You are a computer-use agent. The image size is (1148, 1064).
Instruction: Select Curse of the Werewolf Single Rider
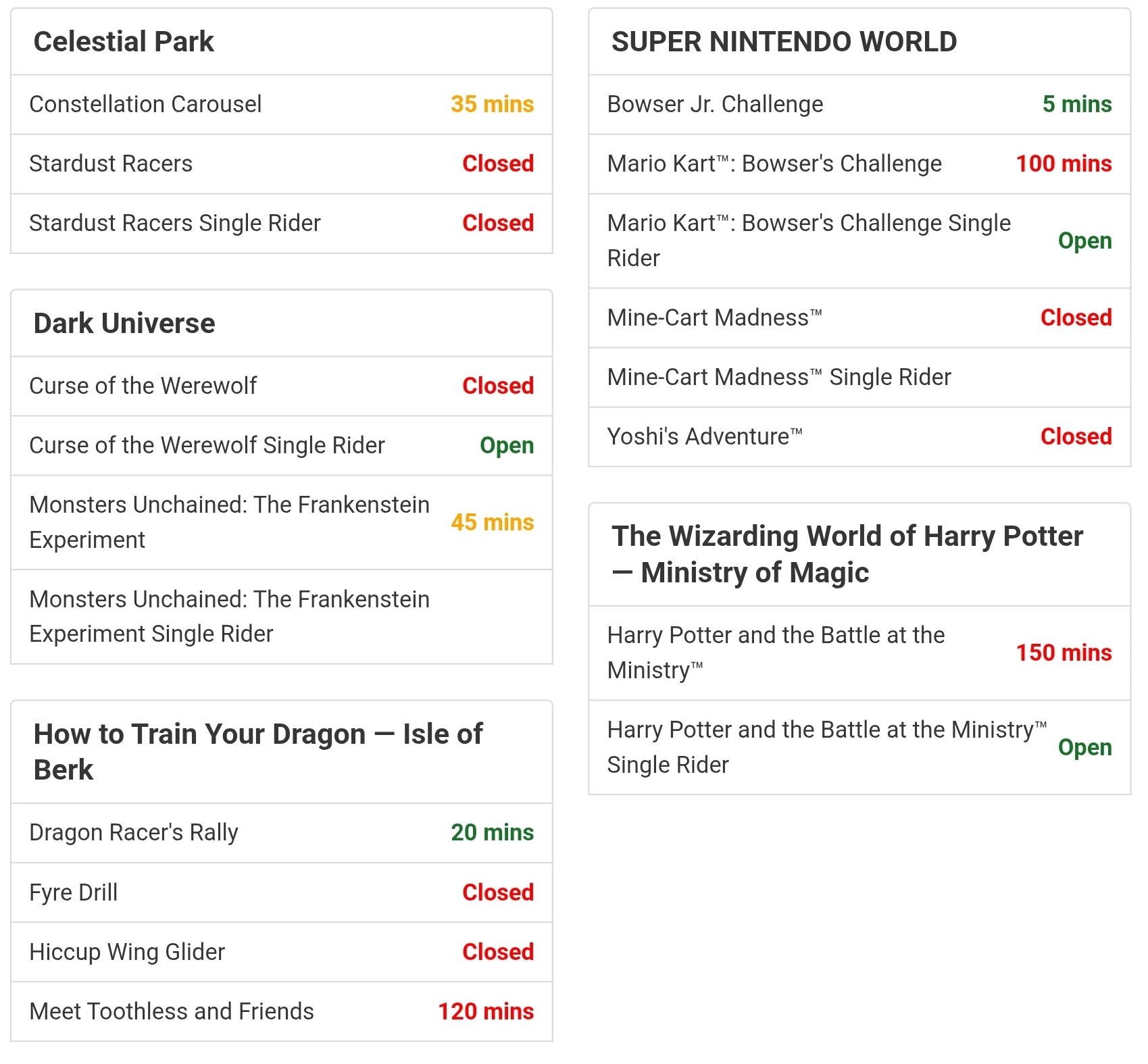point(281,446)
